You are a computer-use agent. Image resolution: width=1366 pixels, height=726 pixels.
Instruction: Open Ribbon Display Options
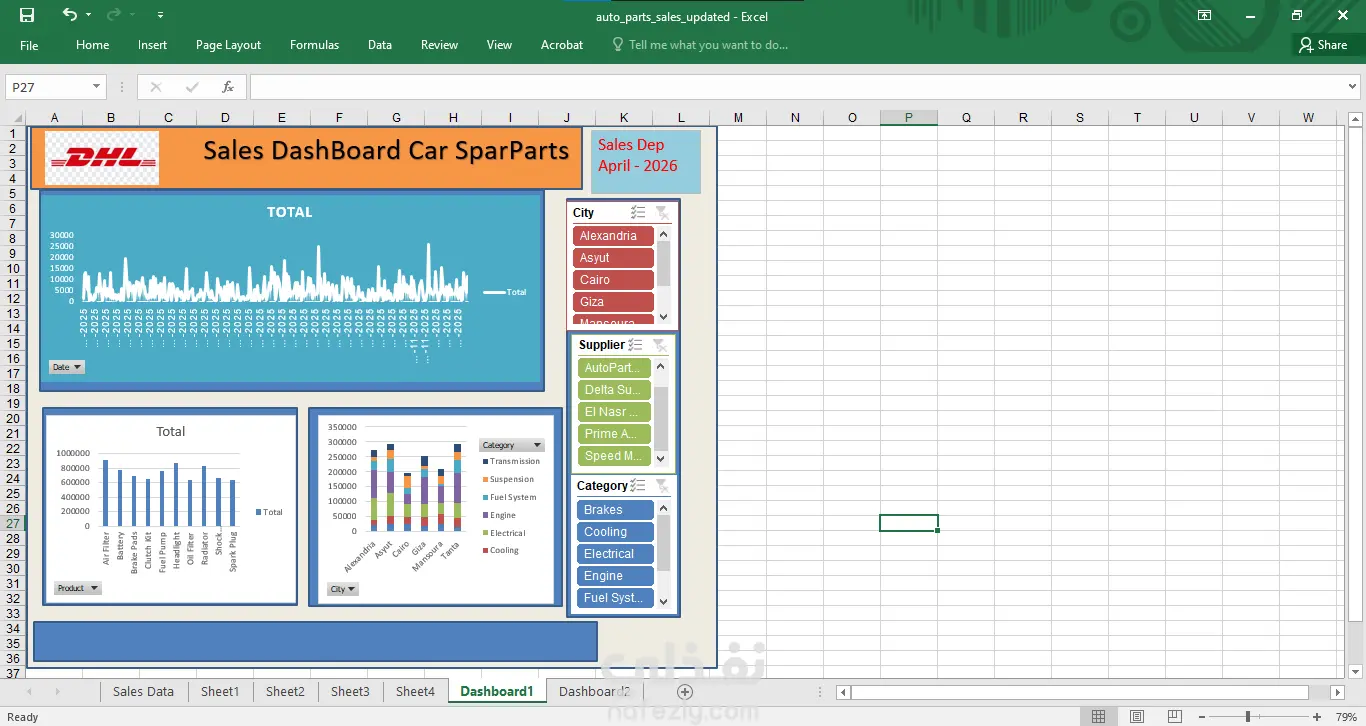(x=1205, y=15)
